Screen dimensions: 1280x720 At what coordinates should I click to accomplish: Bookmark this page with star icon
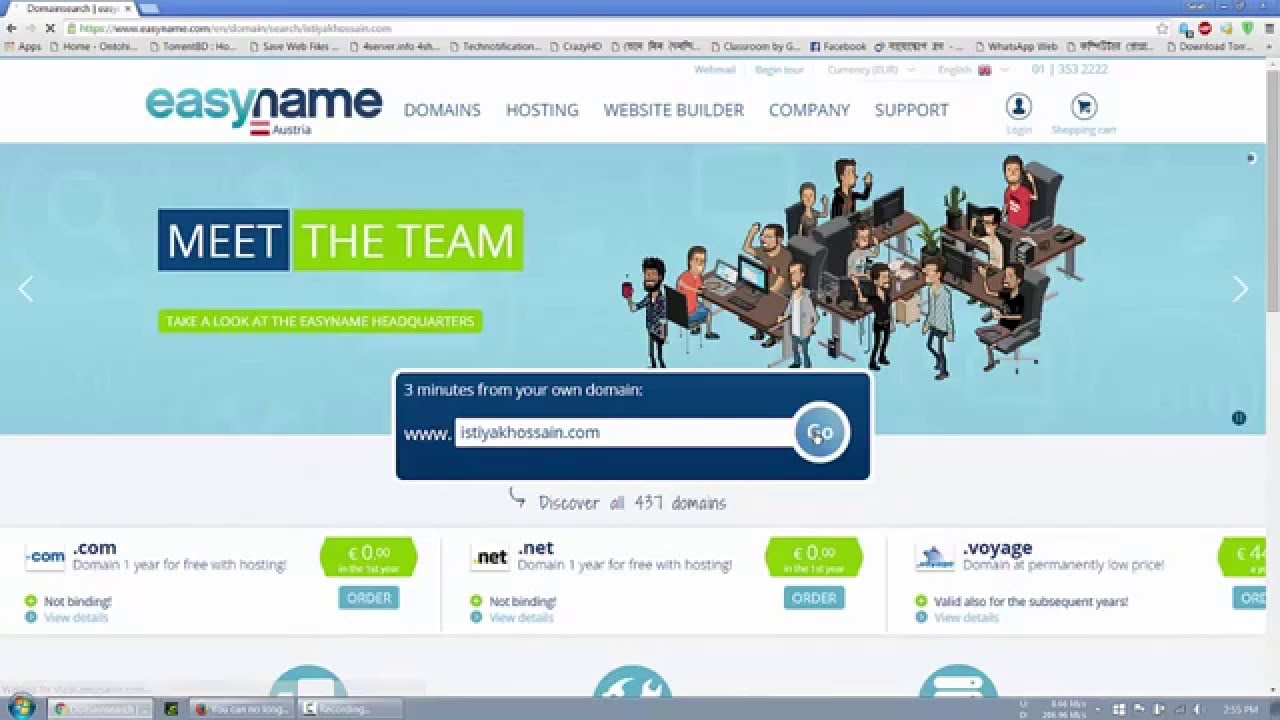tap(1162, 28)
